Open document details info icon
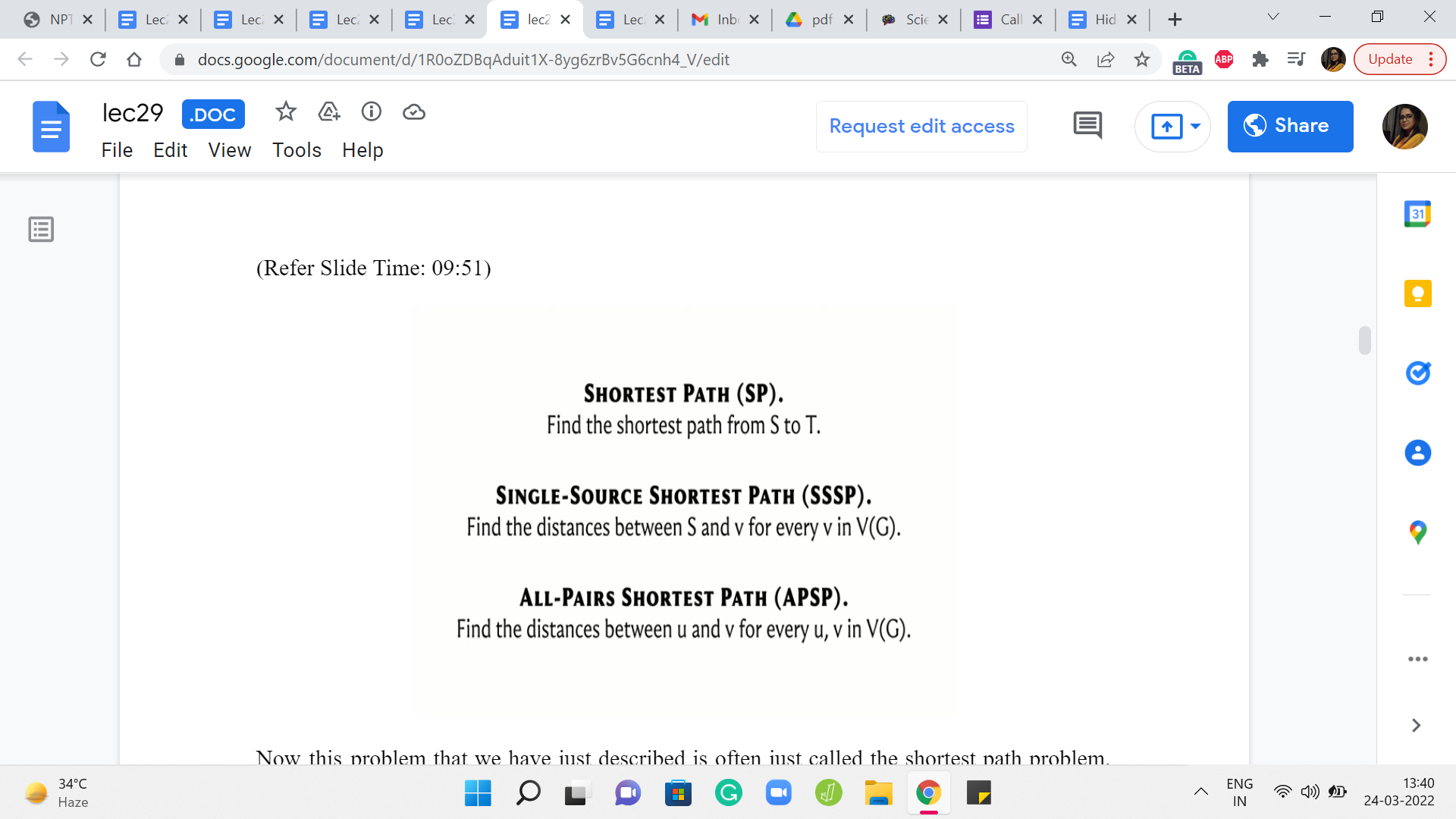The image size is (1456, 819). point(372,112)
